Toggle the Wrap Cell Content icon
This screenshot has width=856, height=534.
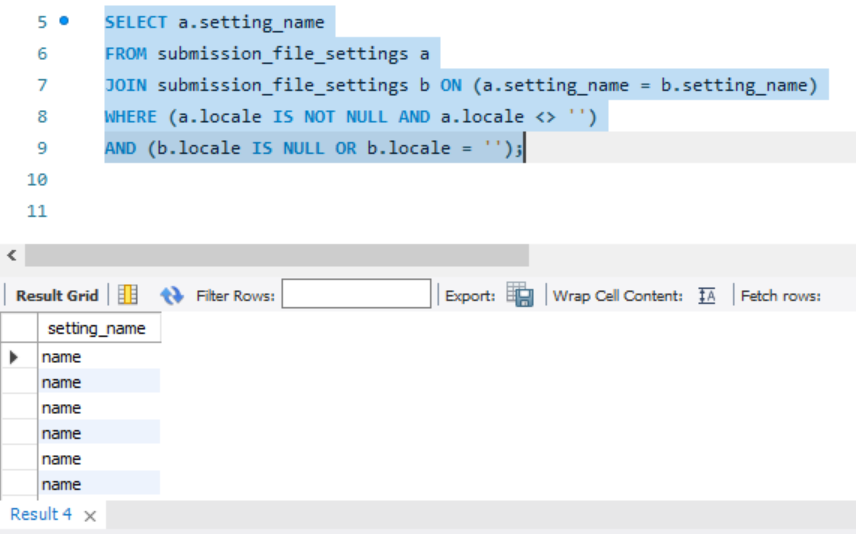(x=706, y=295)
